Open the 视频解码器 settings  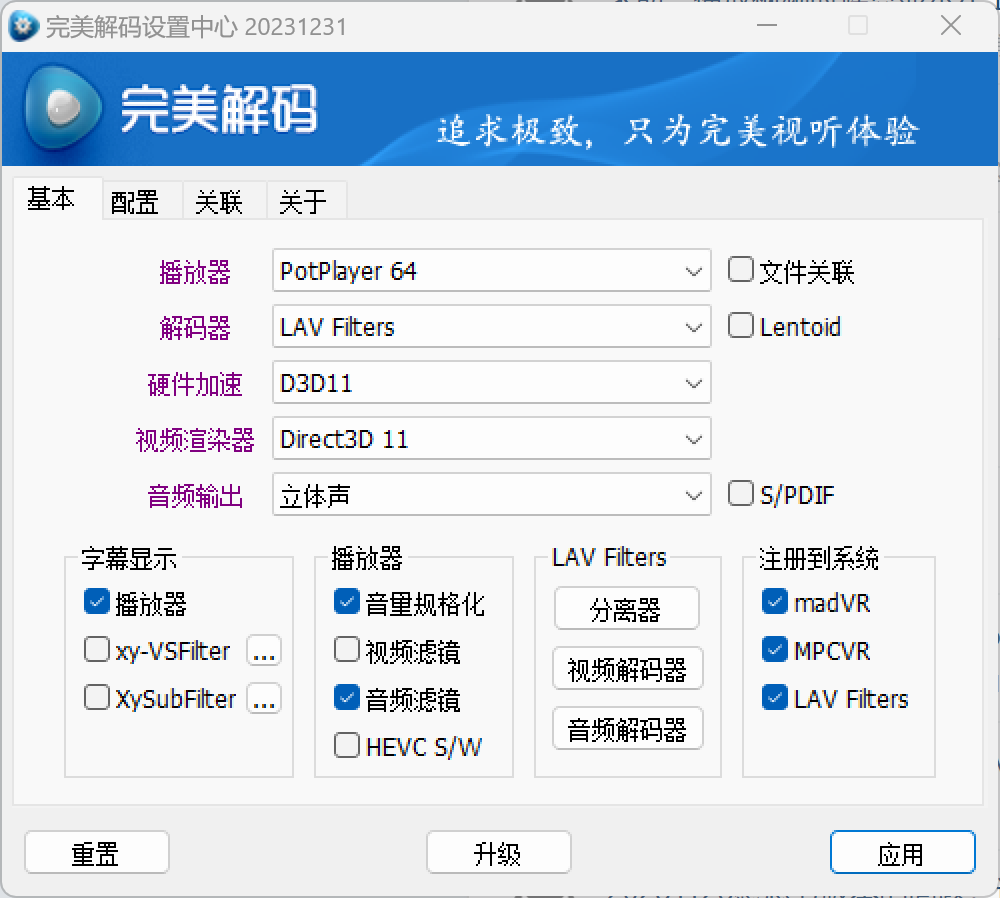point(628,668)
